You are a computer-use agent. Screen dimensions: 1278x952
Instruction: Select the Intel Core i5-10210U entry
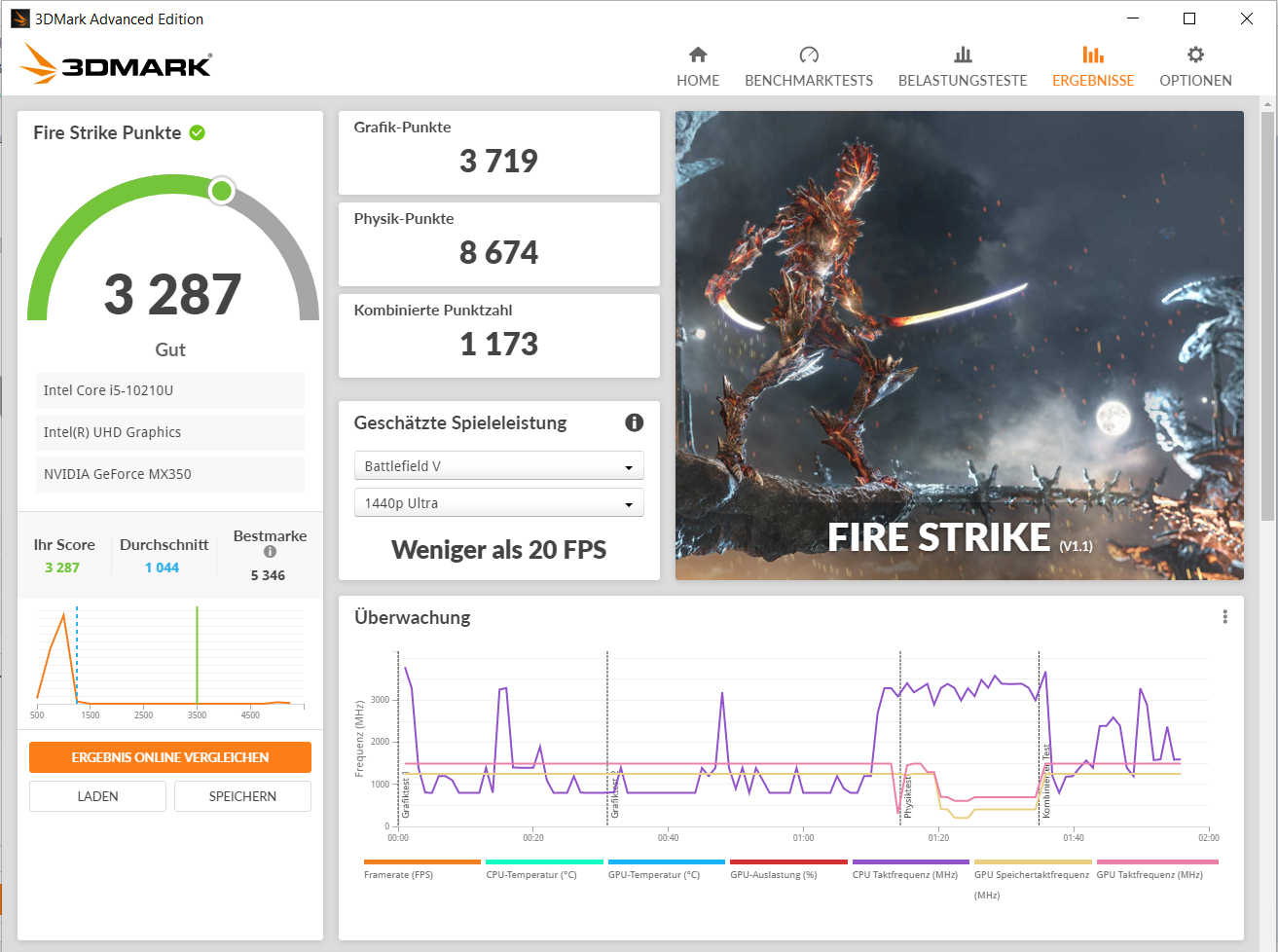pyautogui.click(x=170, y=390)
